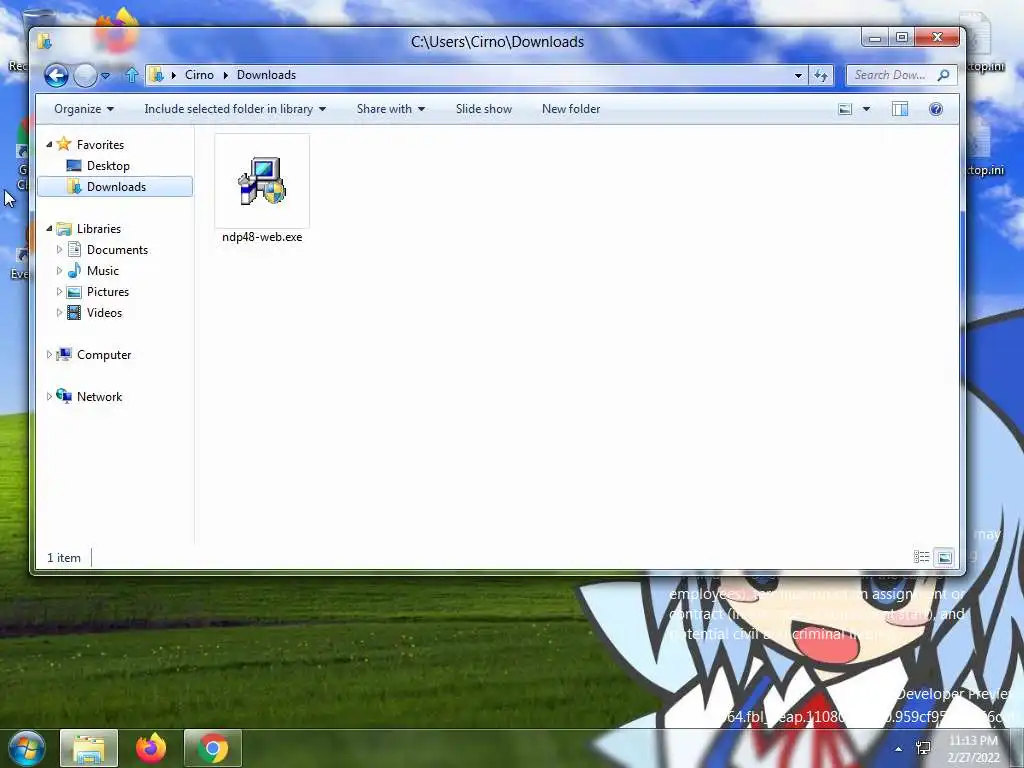This screenshot has height=768, width=1024.
Task: Expand the Videos library
Action: point(59,312)
